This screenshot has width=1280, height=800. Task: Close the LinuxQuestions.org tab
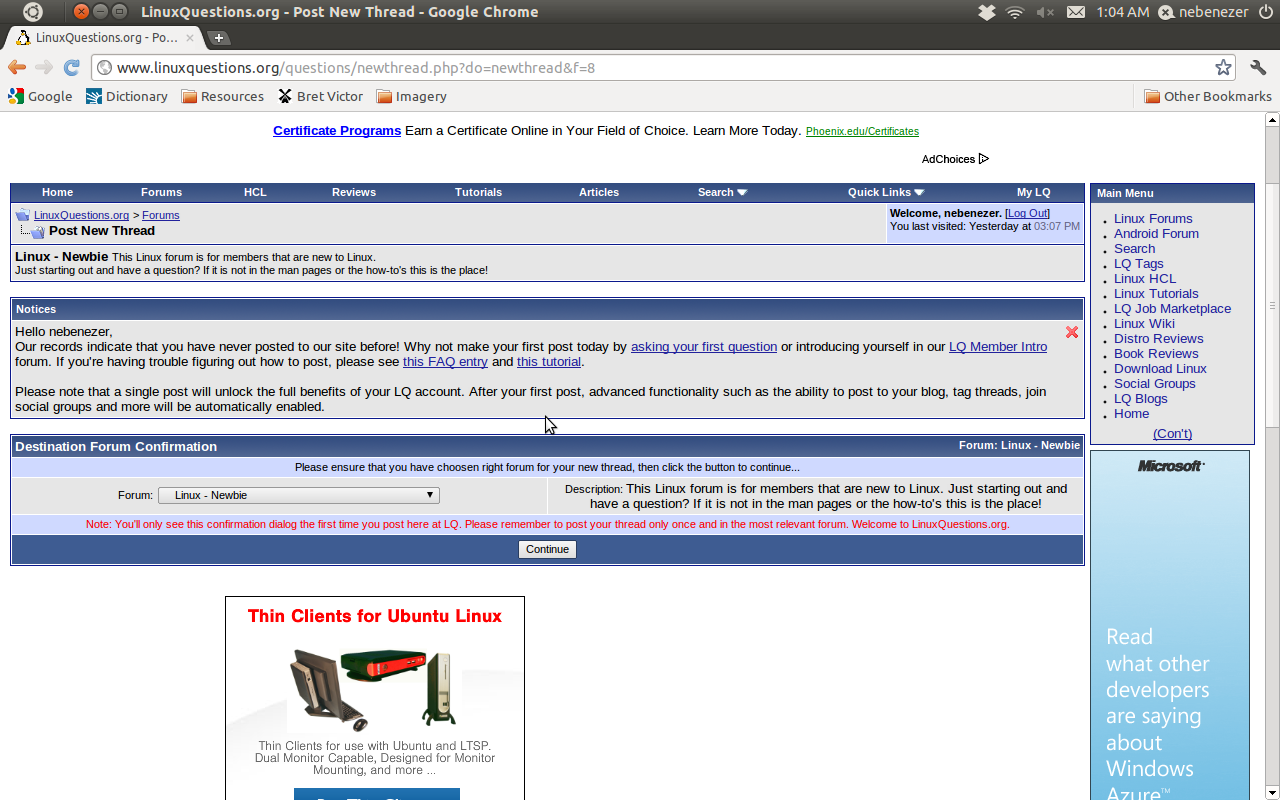tap(190, 38)
